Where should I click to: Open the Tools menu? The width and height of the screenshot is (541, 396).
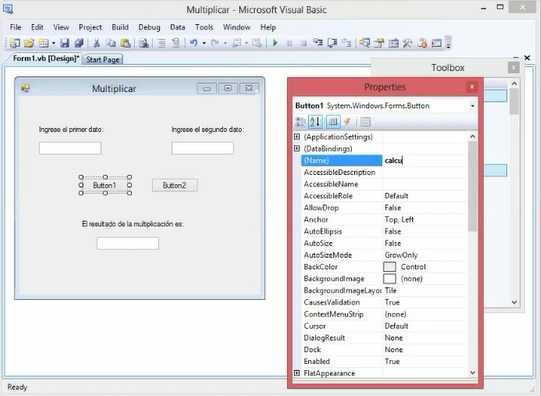pos(204,27)
